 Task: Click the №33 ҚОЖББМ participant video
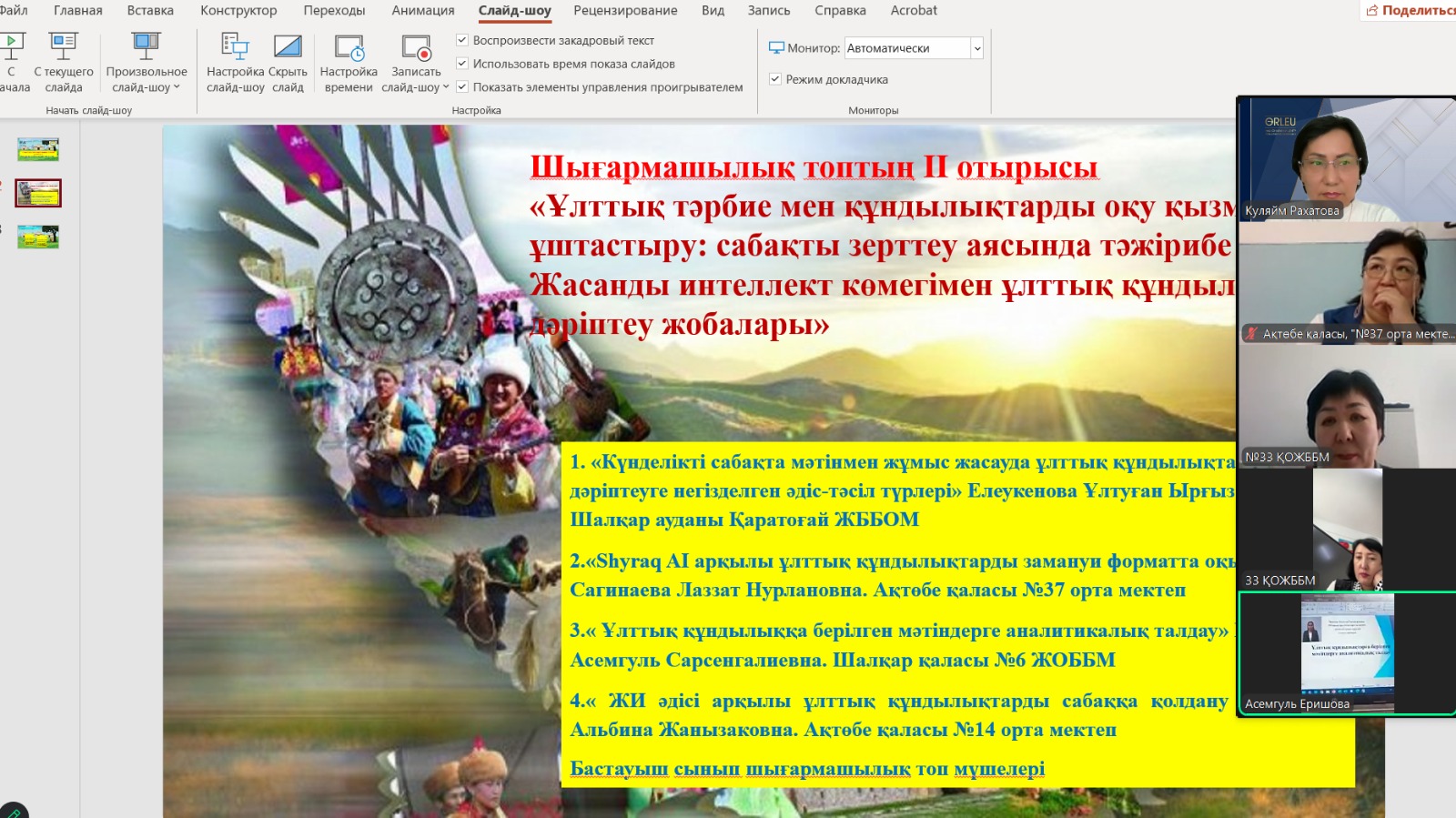tap(1347, 407)
